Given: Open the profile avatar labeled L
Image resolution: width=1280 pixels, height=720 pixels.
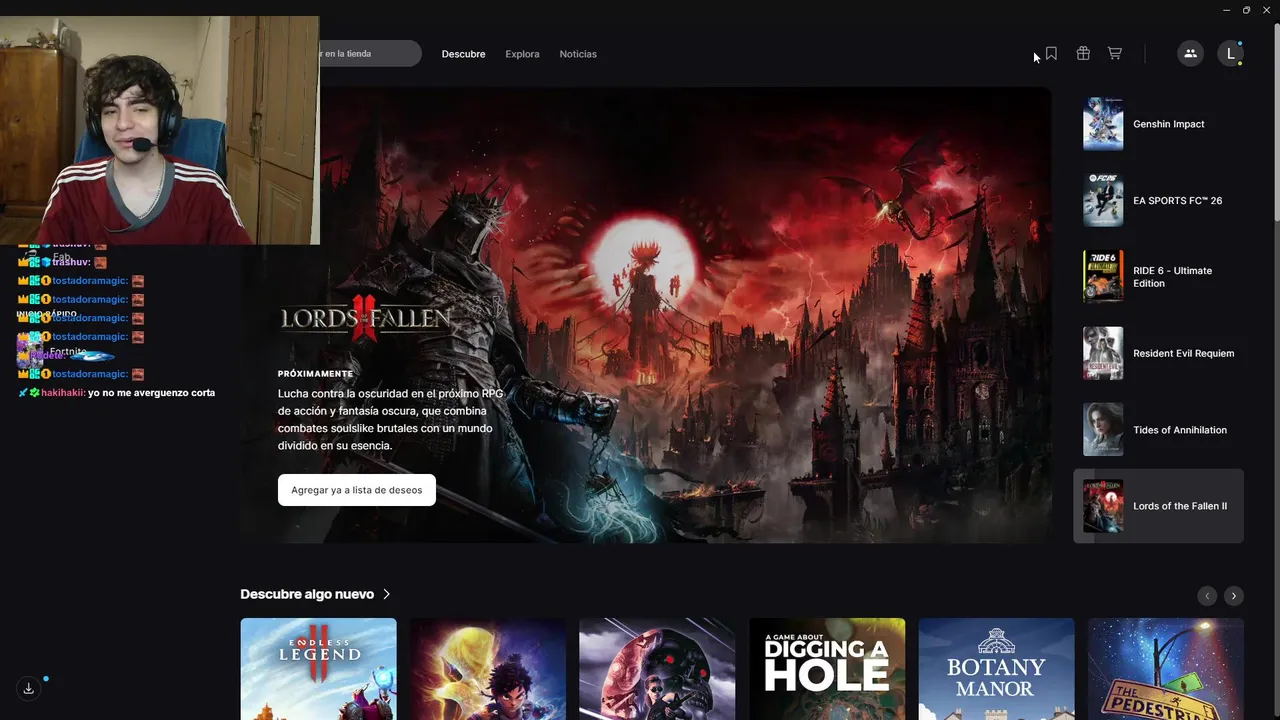Looking at the screenshot, I should 1230,54.
